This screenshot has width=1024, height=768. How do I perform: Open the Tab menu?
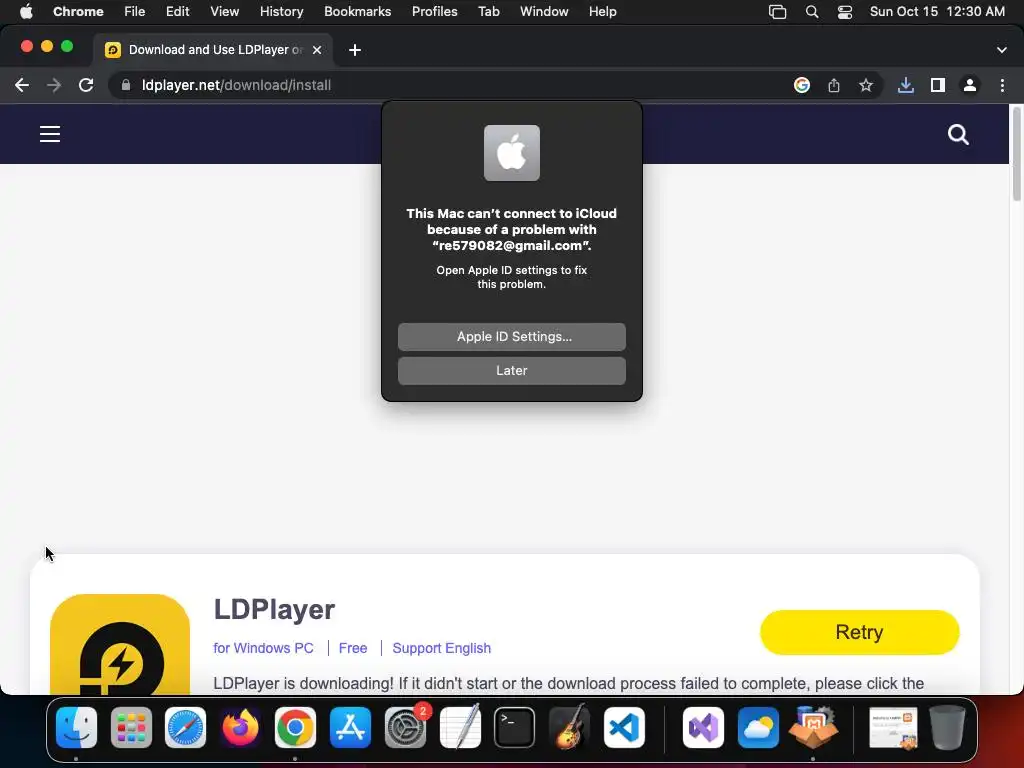pyautogui.click(x=488, y=12)
